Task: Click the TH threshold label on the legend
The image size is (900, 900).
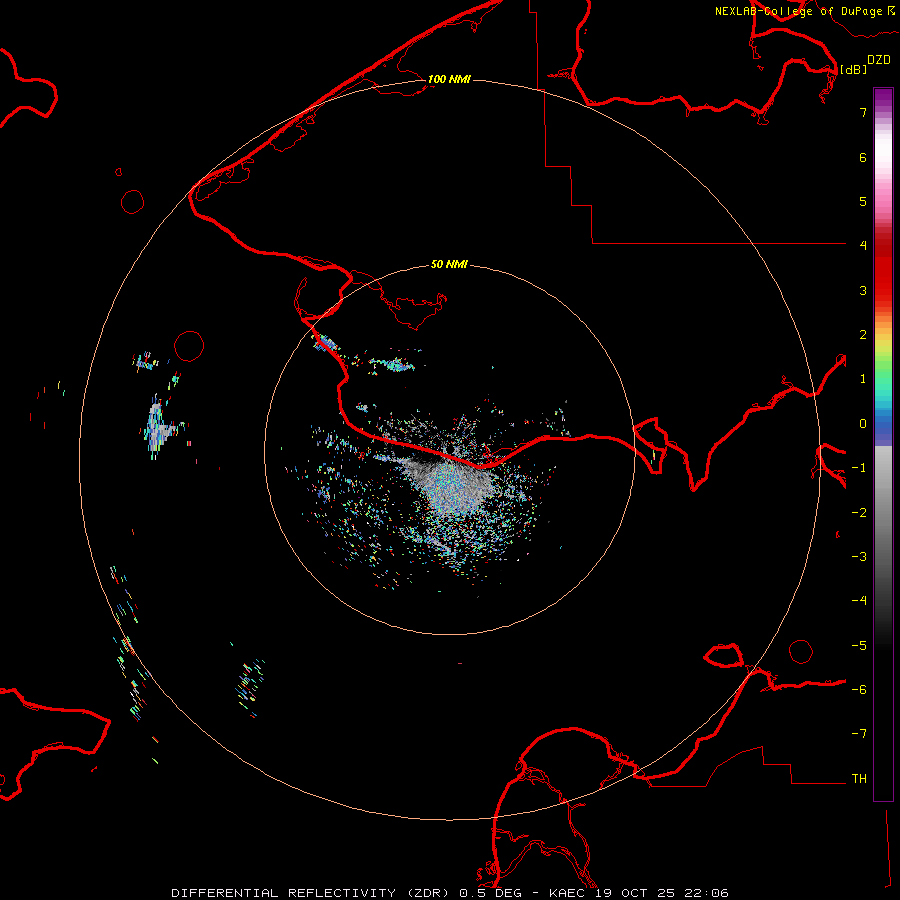Action: 859,779
